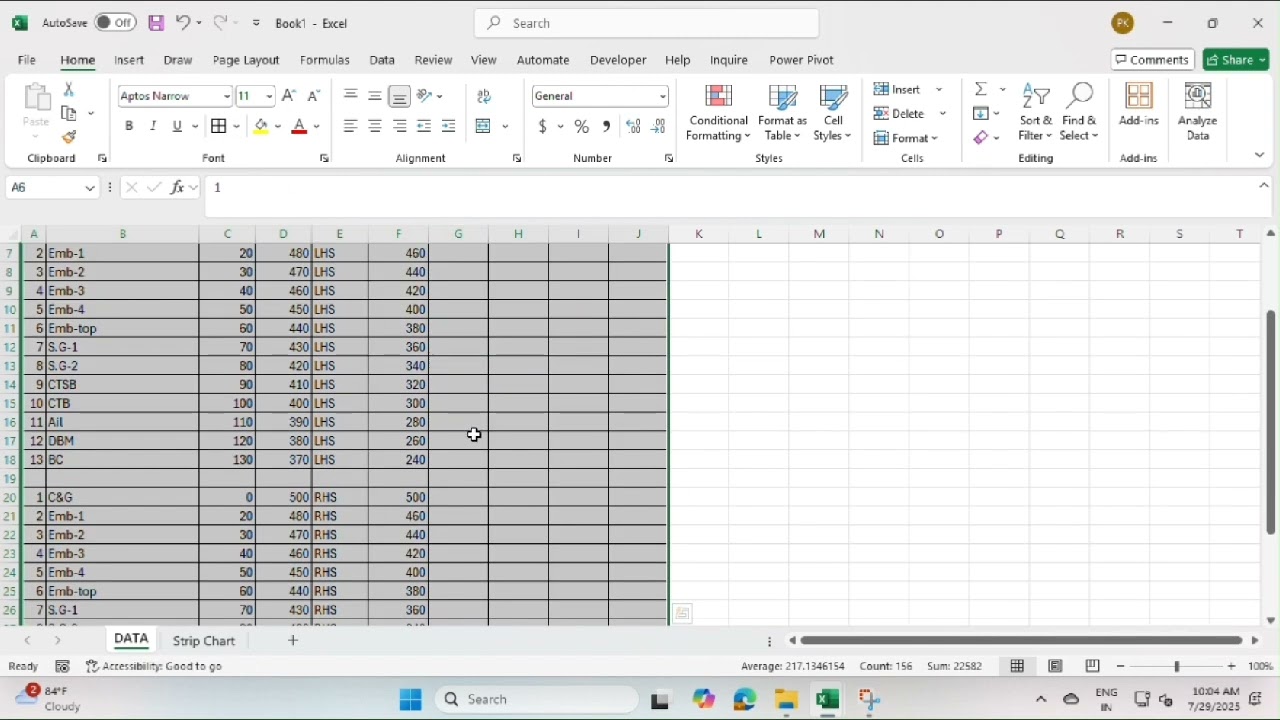This screenshot has height=720, width=1280.
Task: Switch to the Developer tab
Action: point(618,60)
